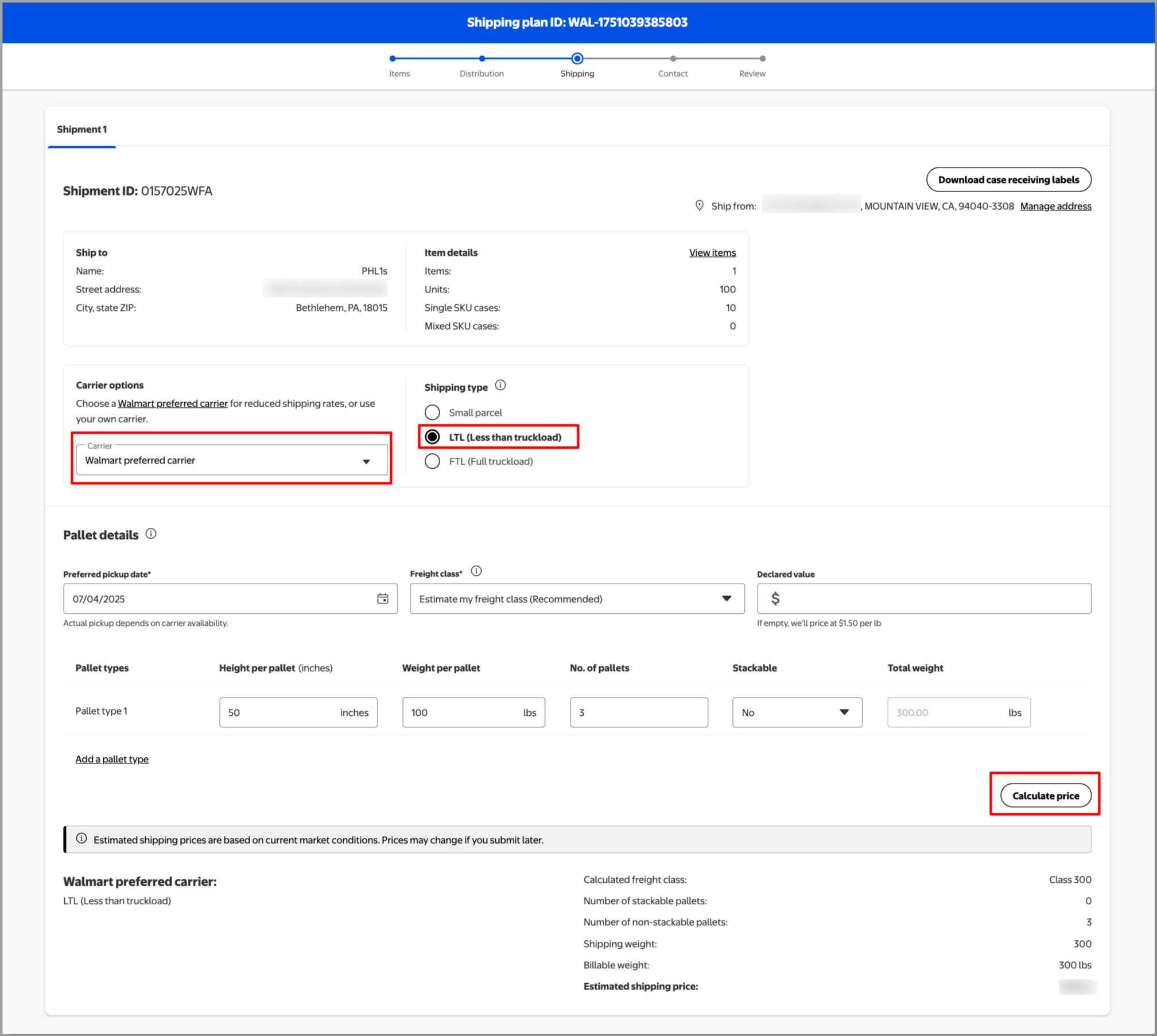Open the View items link

click(712, 253)
